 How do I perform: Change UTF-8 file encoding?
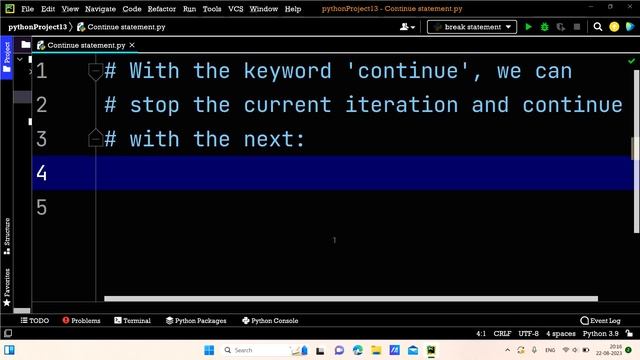coord(528,333)
